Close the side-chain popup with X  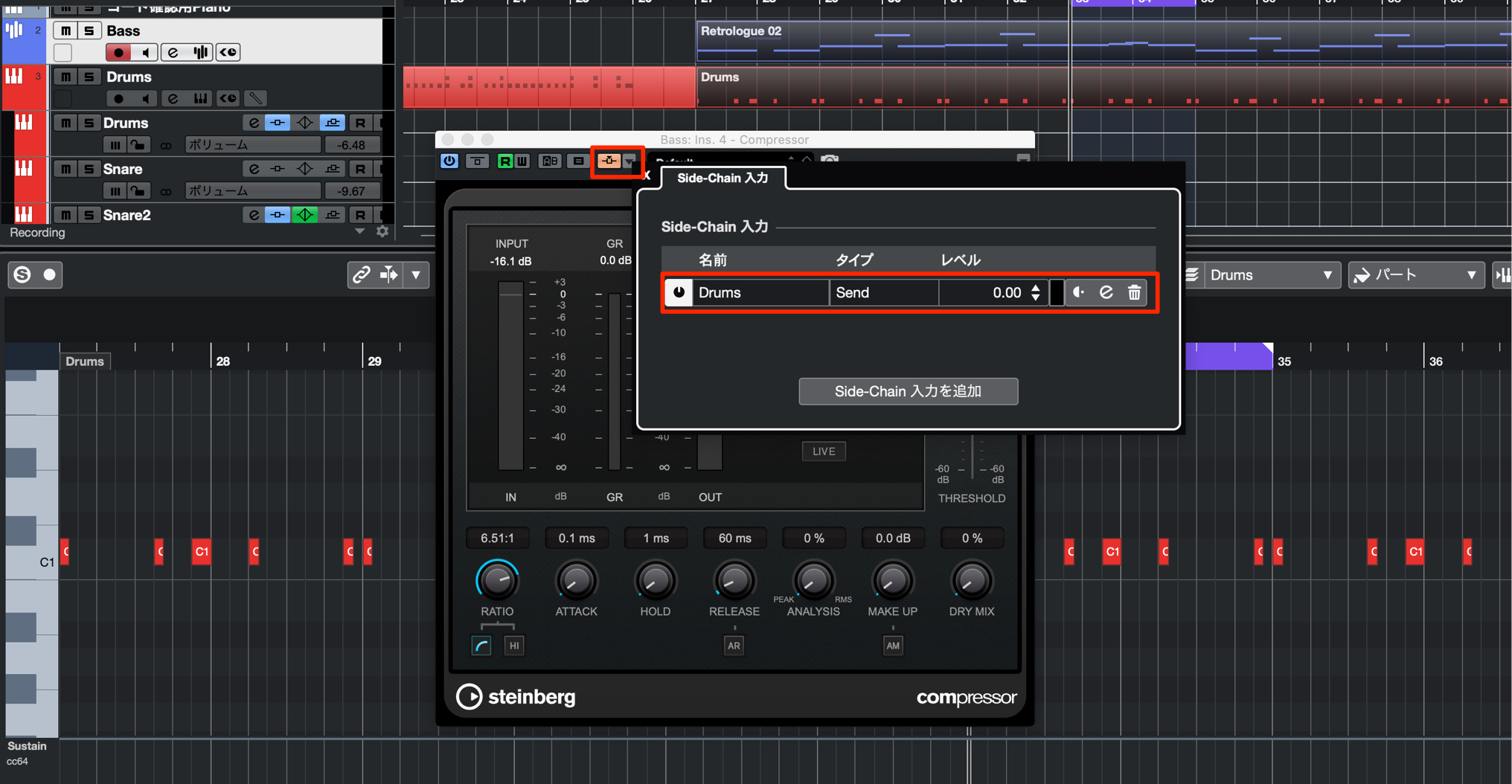coord(647,176)
